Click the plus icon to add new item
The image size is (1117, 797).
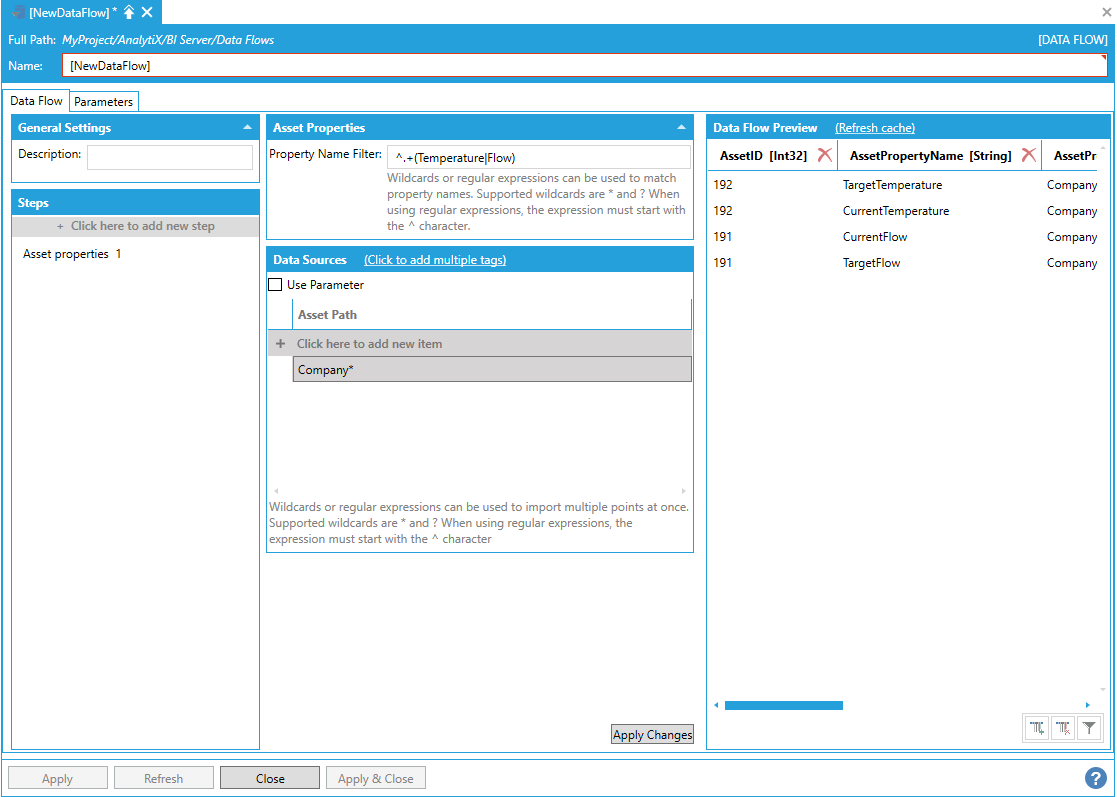(280, 344)
